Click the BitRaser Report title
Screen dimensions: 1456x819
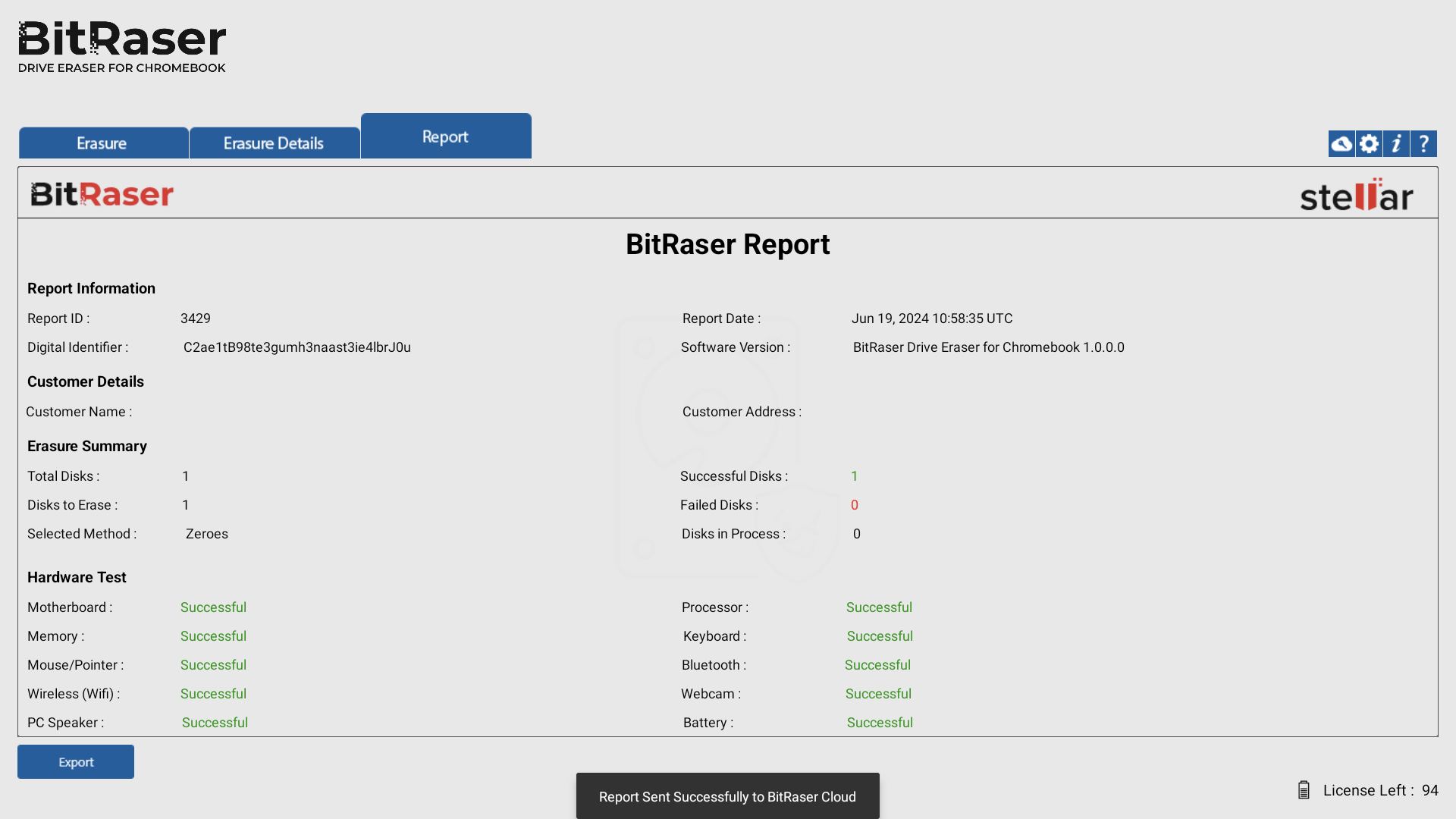pos(728,244)
